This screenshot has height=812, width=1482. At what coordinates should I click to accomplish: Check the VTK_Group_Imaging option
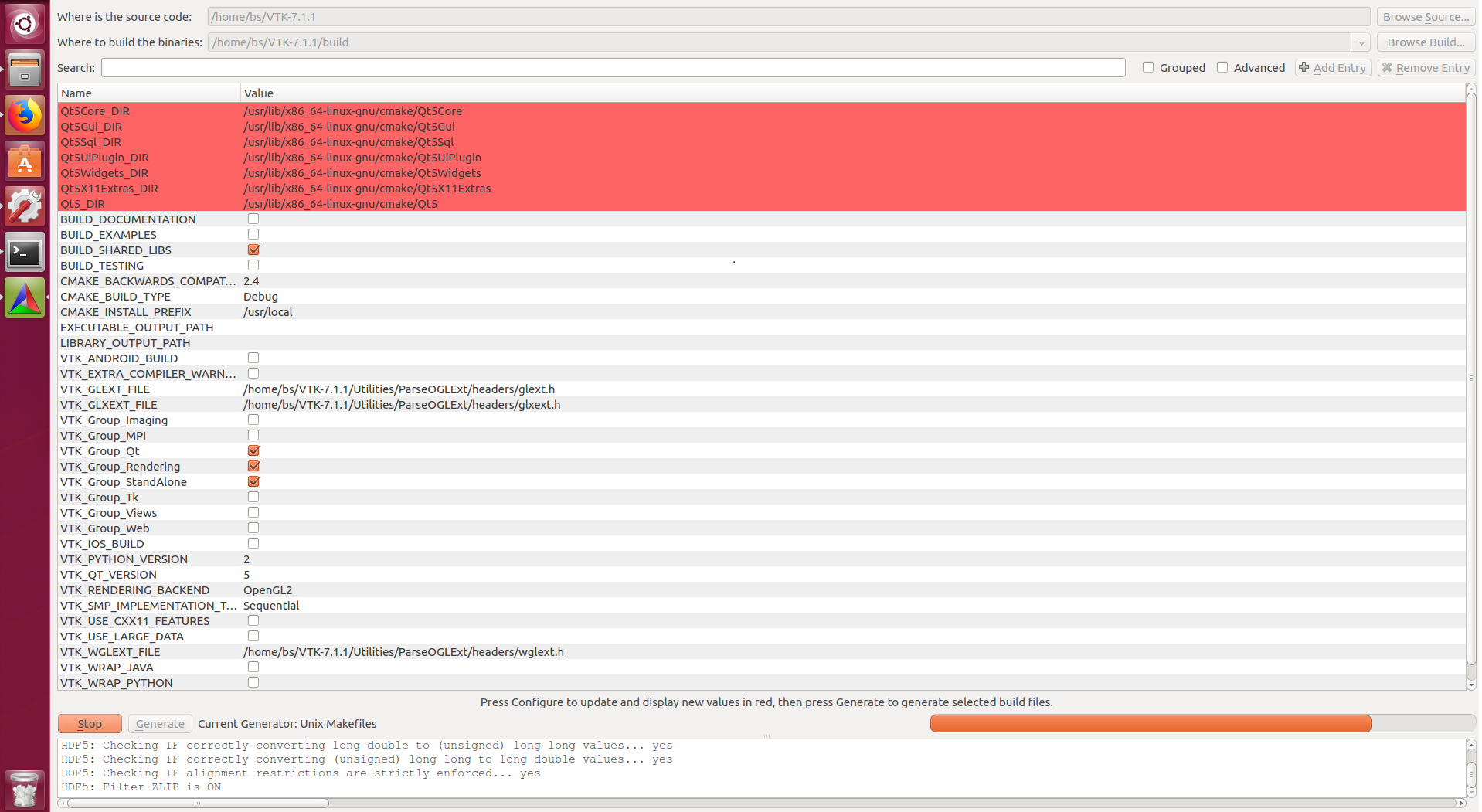click(253, 420)
